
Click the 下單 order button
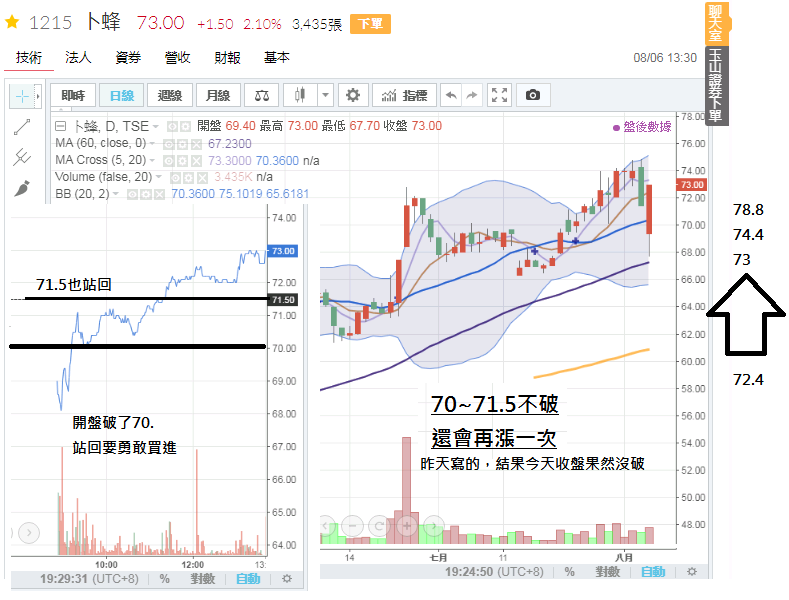pyautogui.click(x=370, y=24)
